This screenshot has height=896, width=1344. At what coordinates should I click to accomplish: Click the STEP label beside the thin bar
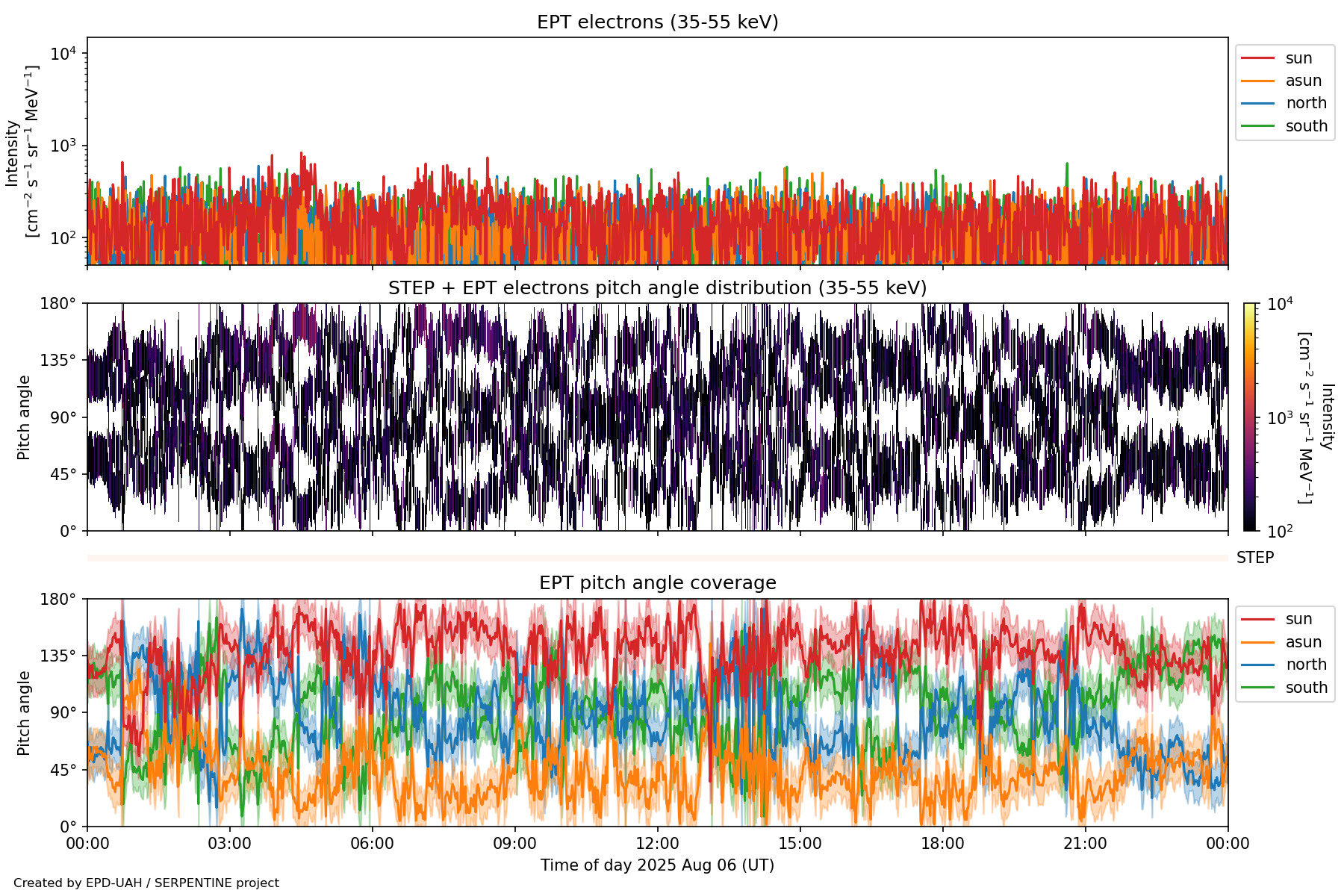(x=1255, y=558)
